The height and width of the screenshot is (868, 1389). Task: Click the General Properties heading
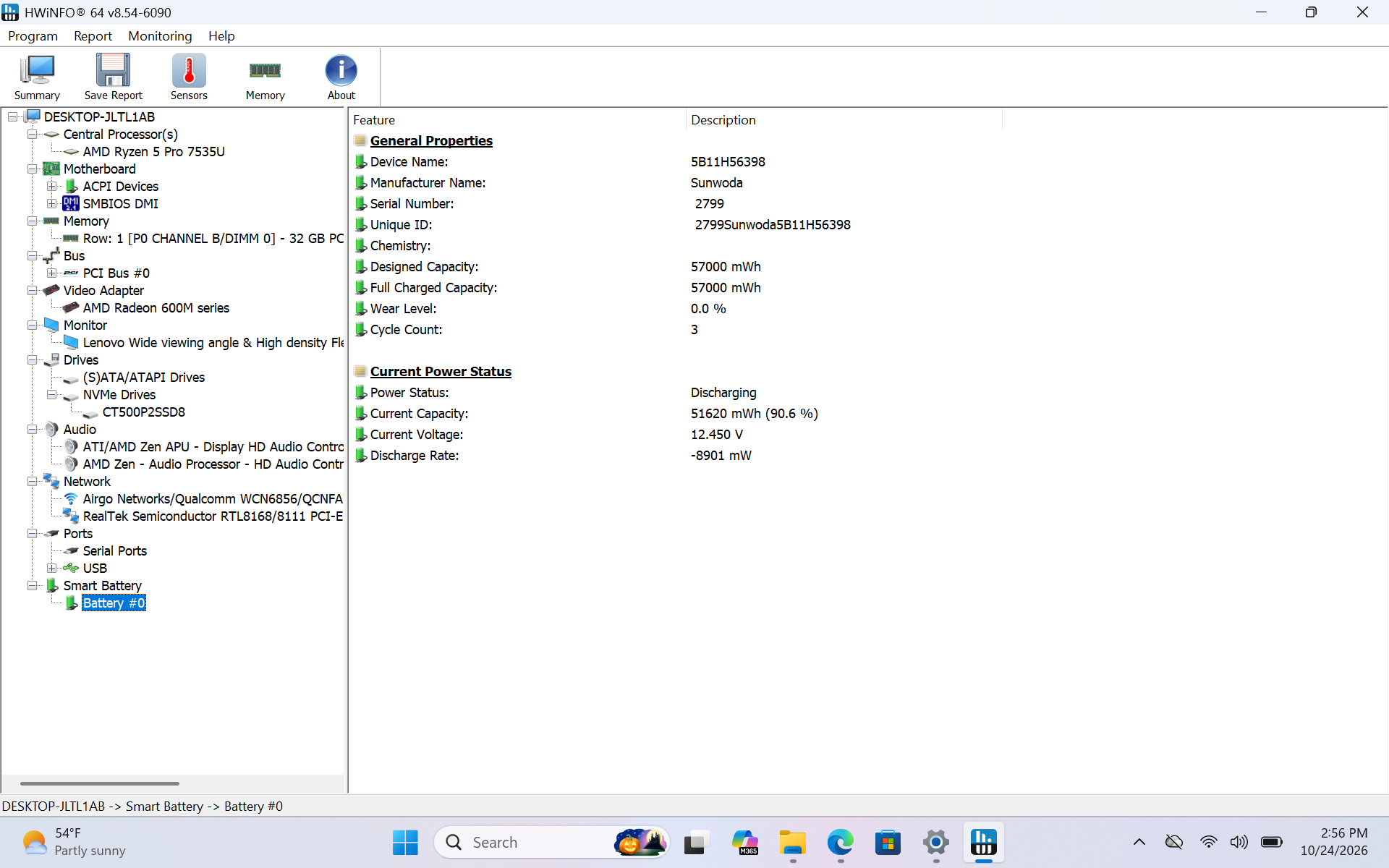(x=431, y=140)
